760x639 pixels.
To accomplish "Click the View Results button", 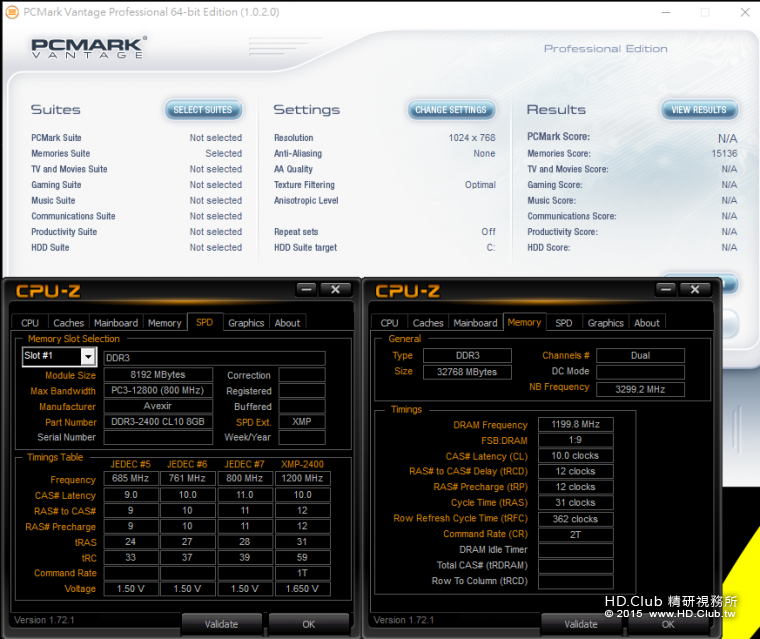I will 699,110.
